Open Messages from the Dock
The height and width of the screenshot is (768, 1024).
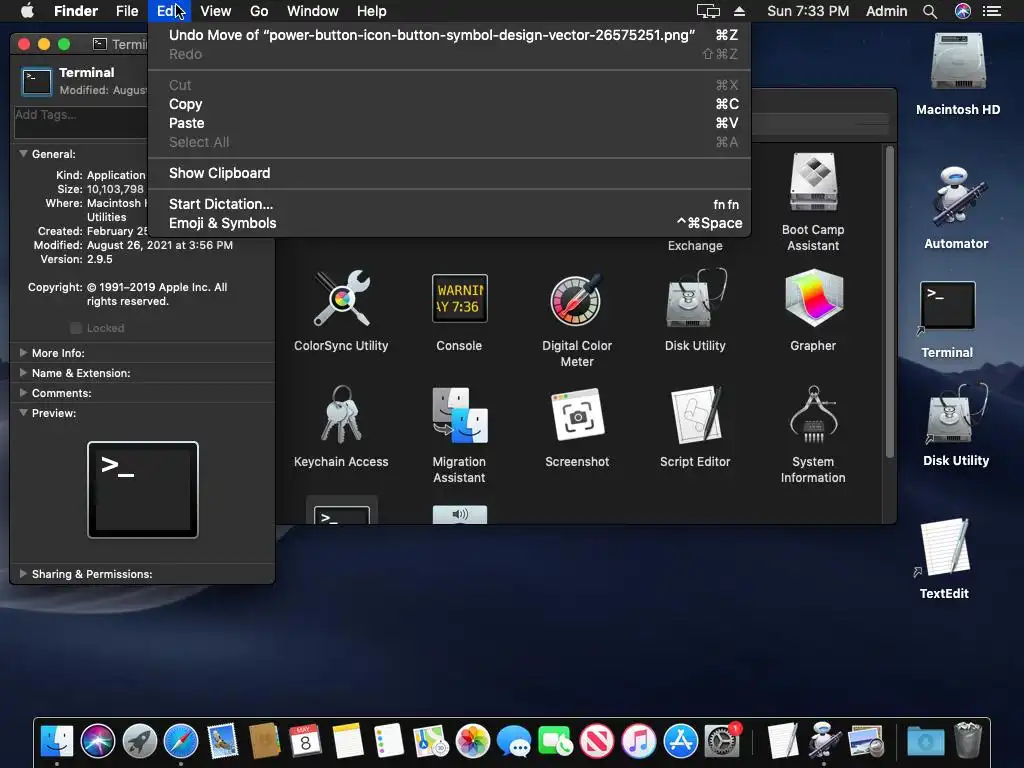513,741
